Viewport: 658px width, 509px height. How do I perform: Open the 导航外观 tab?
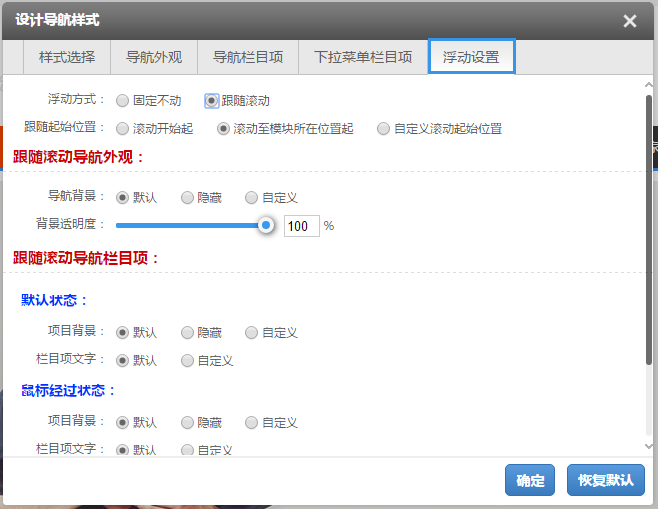154,57
